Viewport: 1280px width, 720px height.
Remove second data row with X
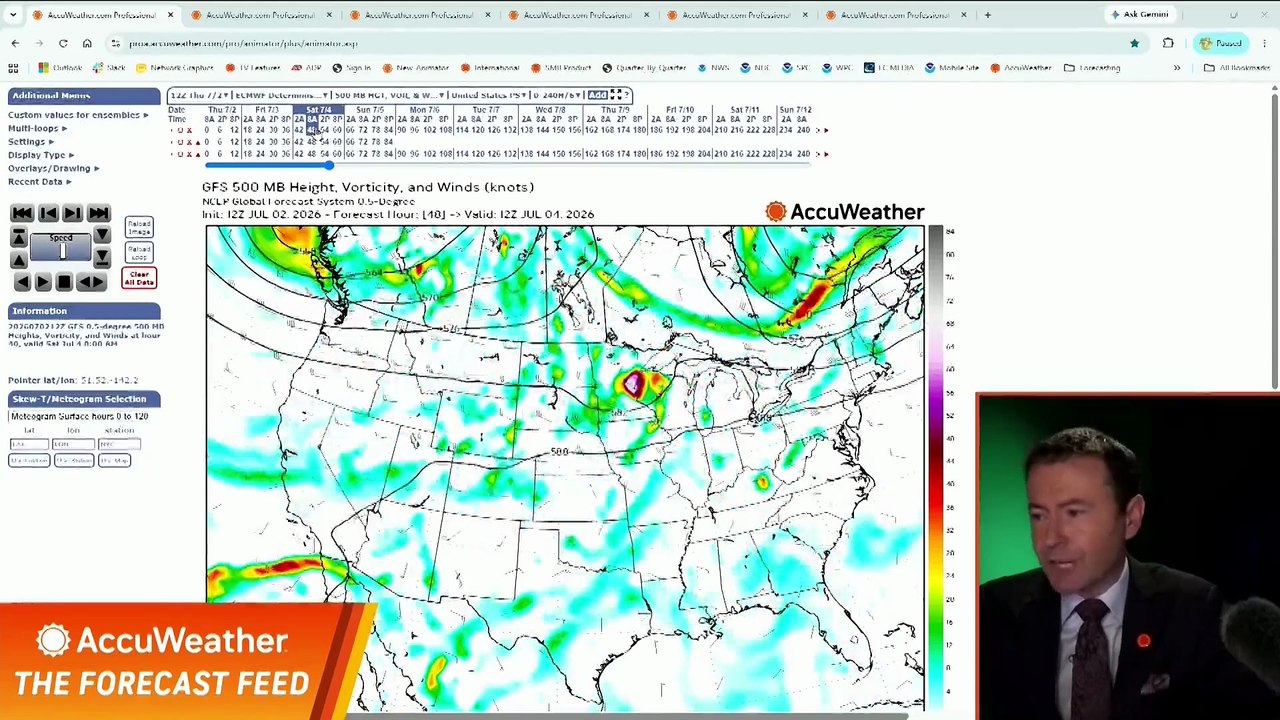point(189,142)
